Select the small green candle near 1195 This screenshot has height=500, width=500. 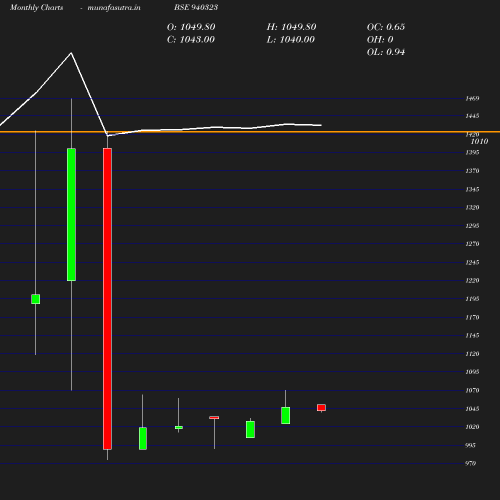point(36,299)
